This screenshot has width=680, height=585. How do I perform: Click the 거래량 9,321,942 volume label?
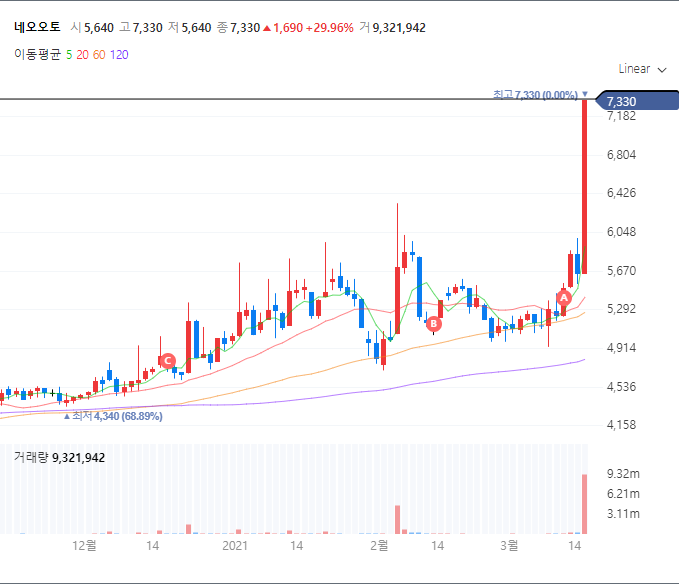pos(59,458)
